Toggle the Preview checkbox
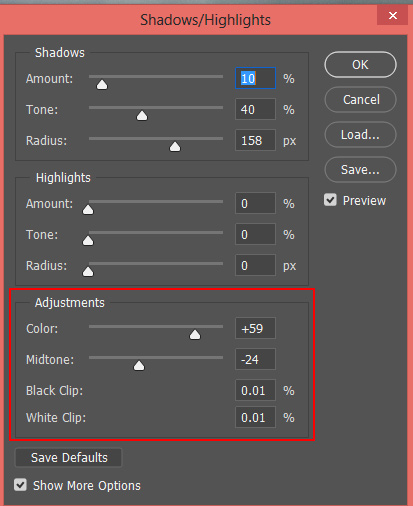The height and width of the screenshot is (506, 413). tap(330, 200)
